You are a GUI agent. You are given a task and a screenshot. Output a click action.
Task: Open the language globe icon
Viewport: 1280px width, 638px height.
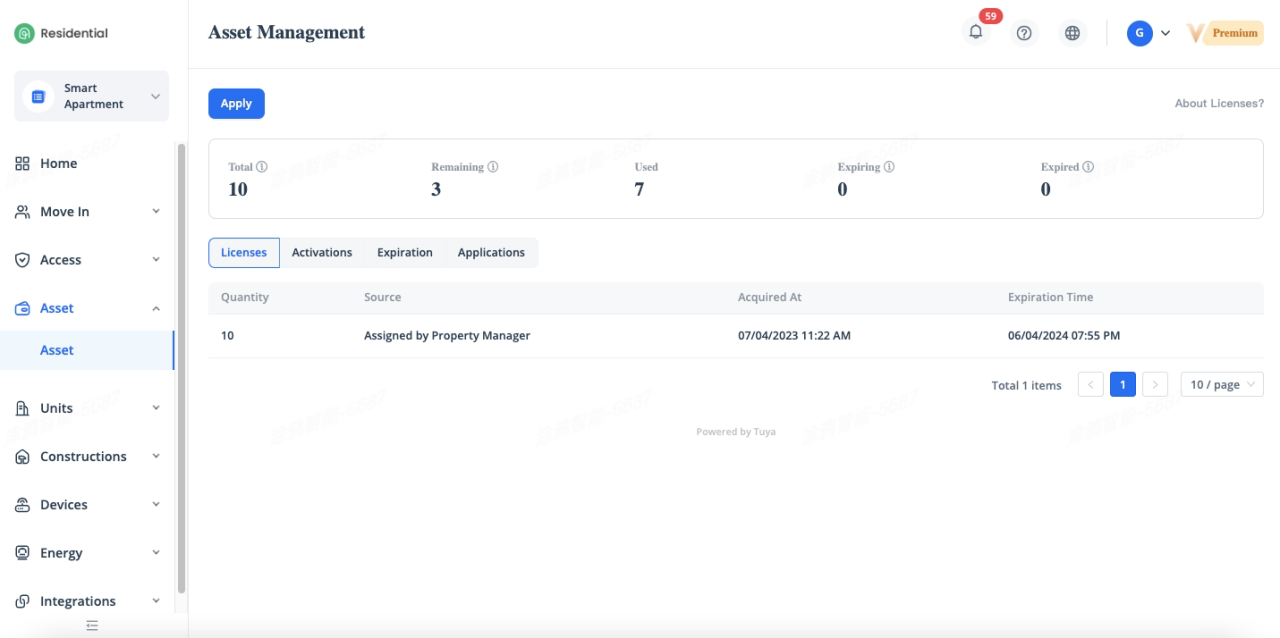click(x=1072, y=33)
